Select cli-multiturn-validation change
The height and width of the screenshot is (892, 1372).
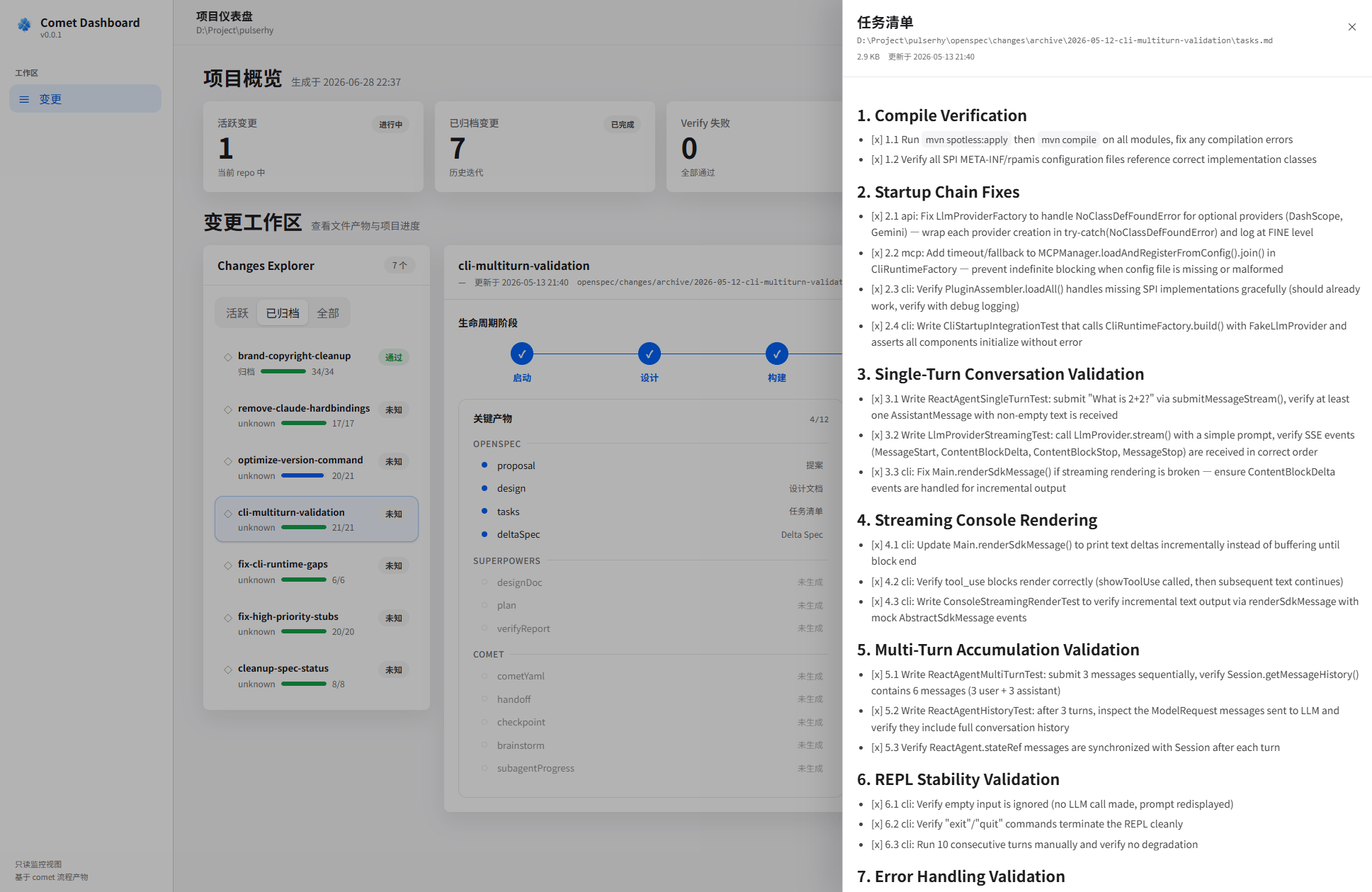pyautogui.click(x=317, y=519)
